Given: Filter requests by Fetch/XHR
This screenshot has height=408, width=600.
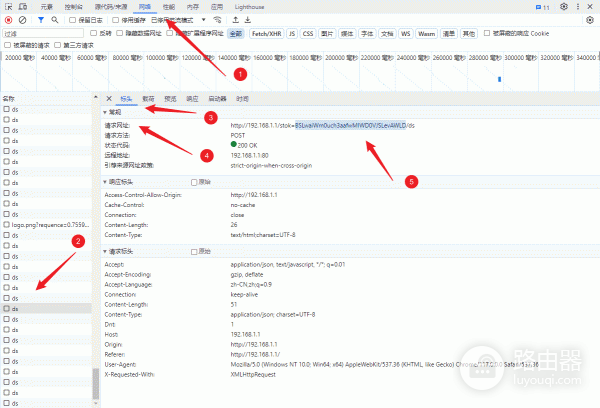Looking at the screenshot, I should (x=267, y=34).
